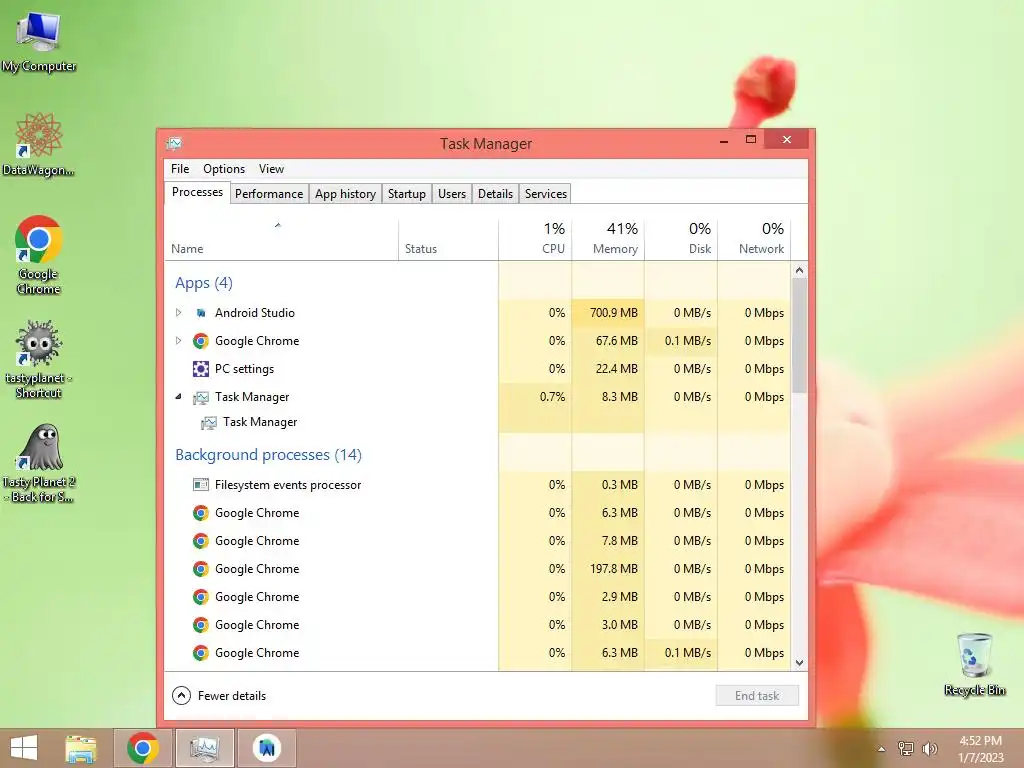Click Task Manager title bar icon

pyautogui.click(x=174, y=143)
